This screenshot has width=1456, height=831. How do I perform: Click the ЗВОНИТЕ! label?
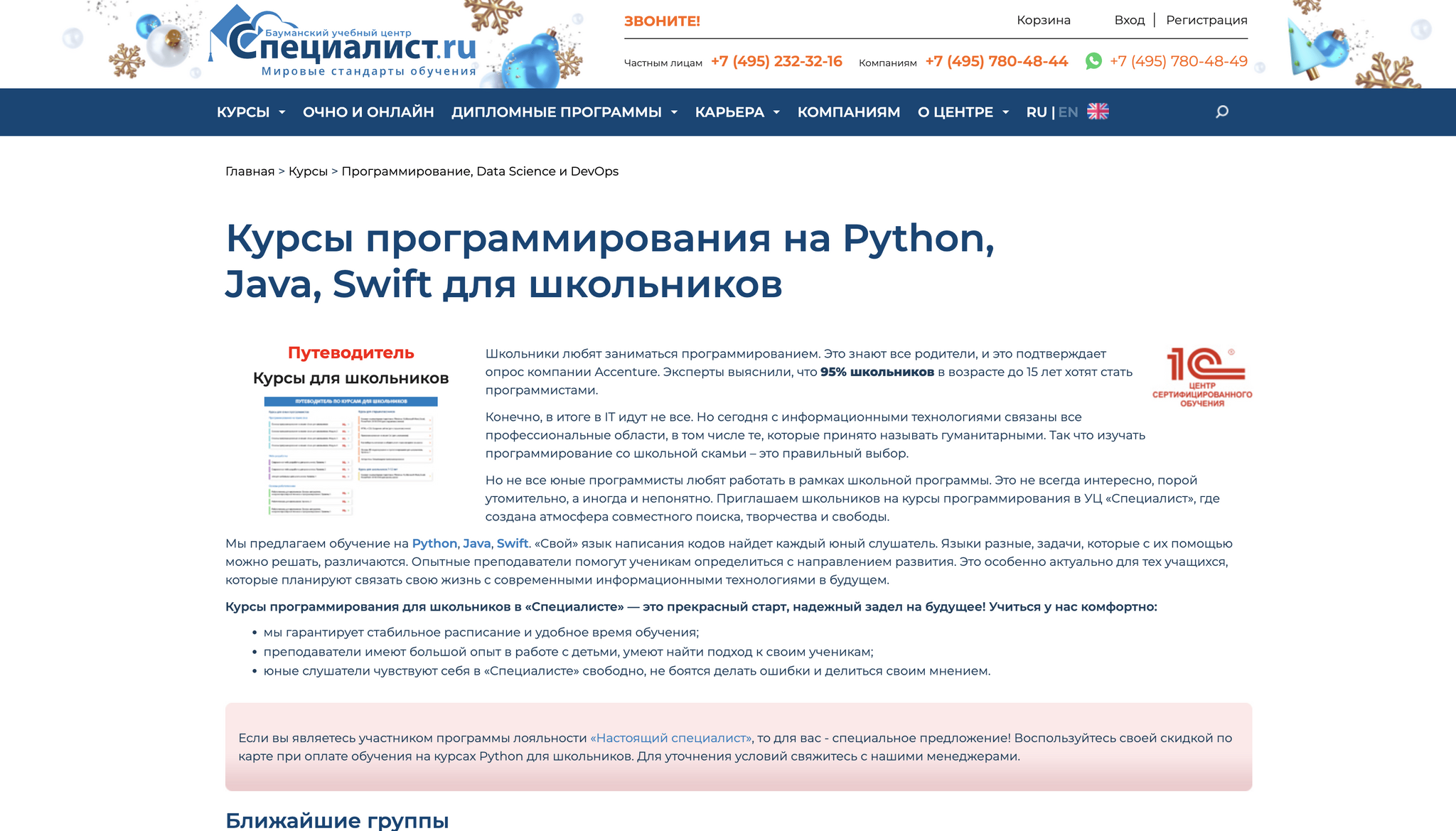[x=662, y=21]
